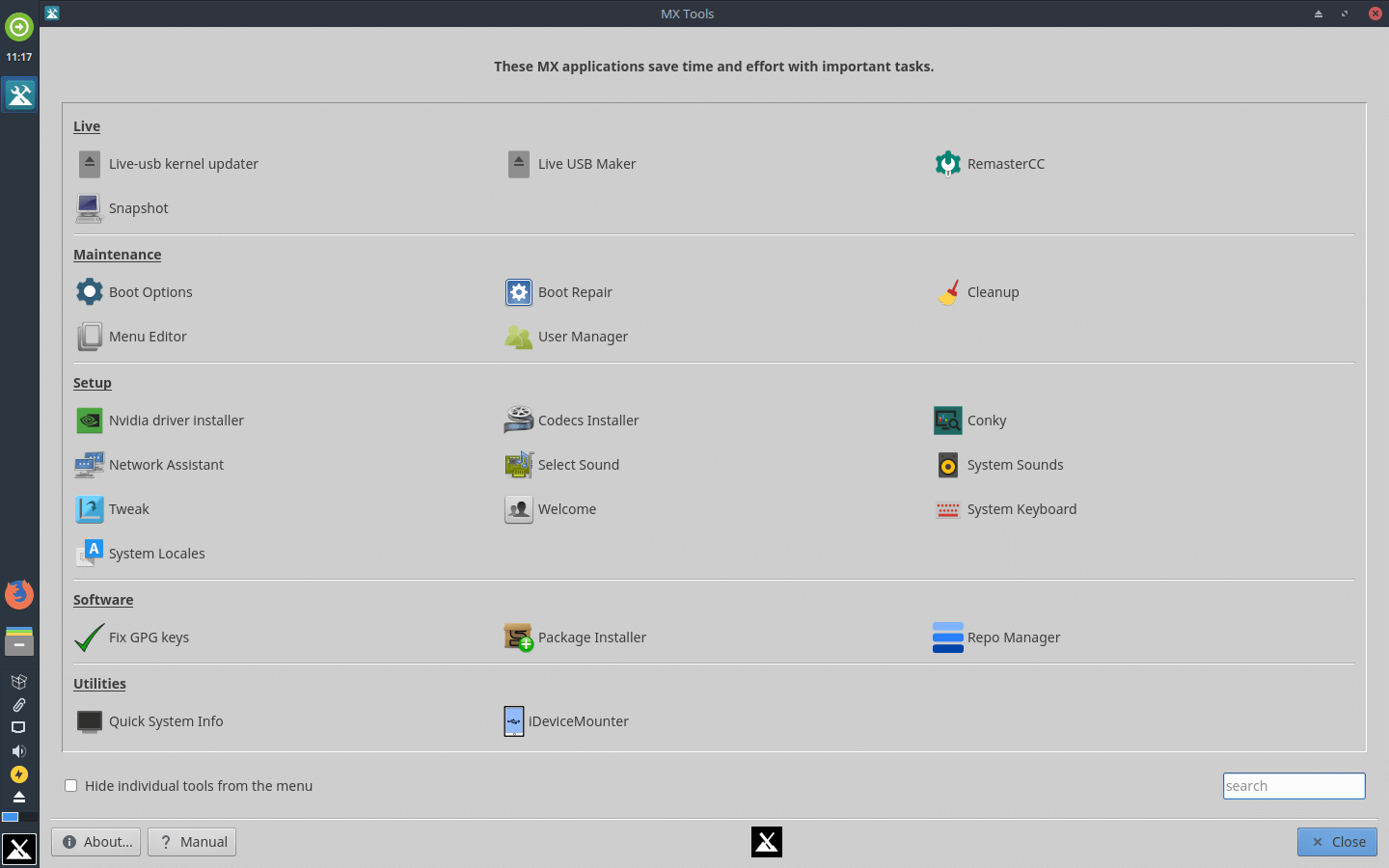Screen dimensions: 1389x868
Task: Run Fix GPG keys
Action: tap(132, 637)
